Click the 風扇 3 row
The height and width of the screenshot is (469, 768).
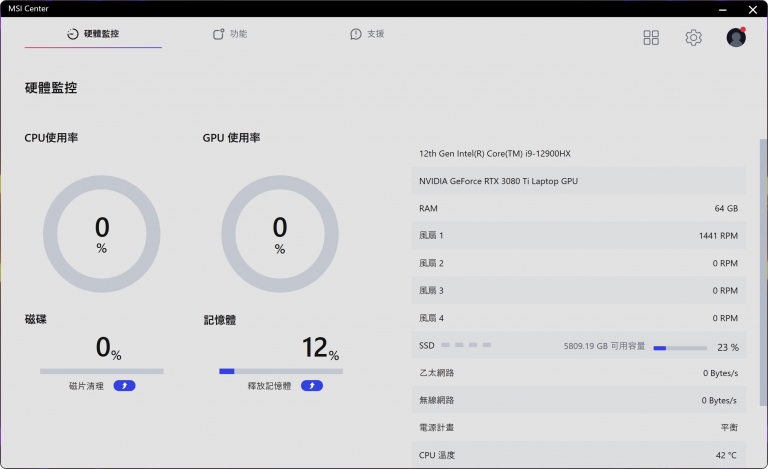click(579, 291)
